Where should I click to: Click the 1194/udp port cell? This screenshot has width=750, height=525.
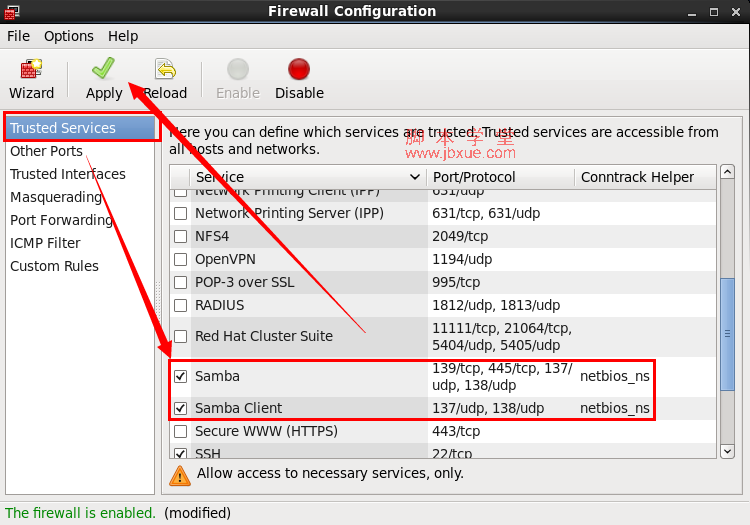462,259
